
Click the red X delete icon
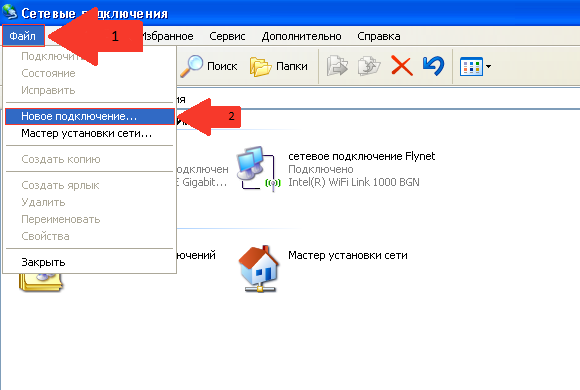[402, 66]
